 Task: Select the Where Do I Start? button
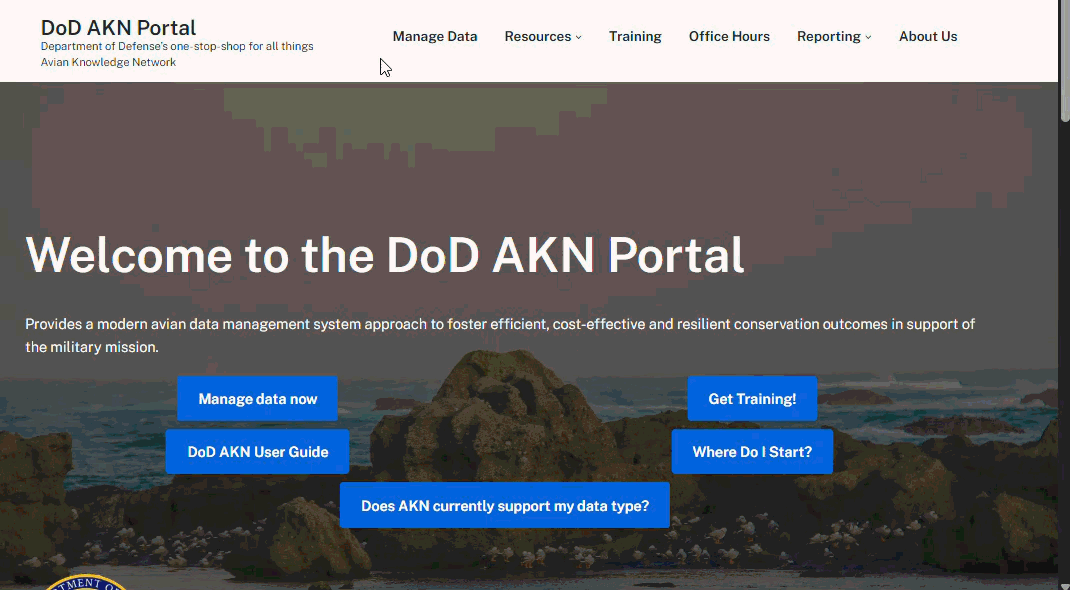(x=752, y=452)
